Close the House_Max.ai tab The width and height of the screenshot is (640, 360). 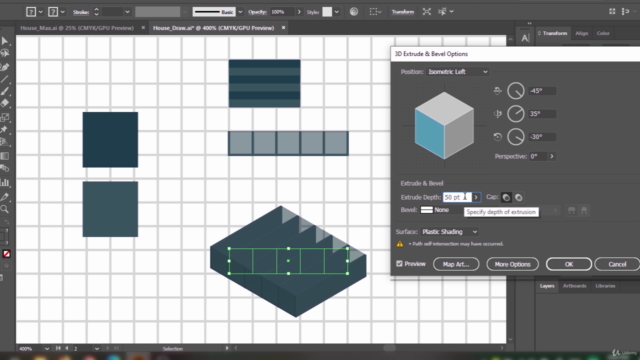pos(143,28)
